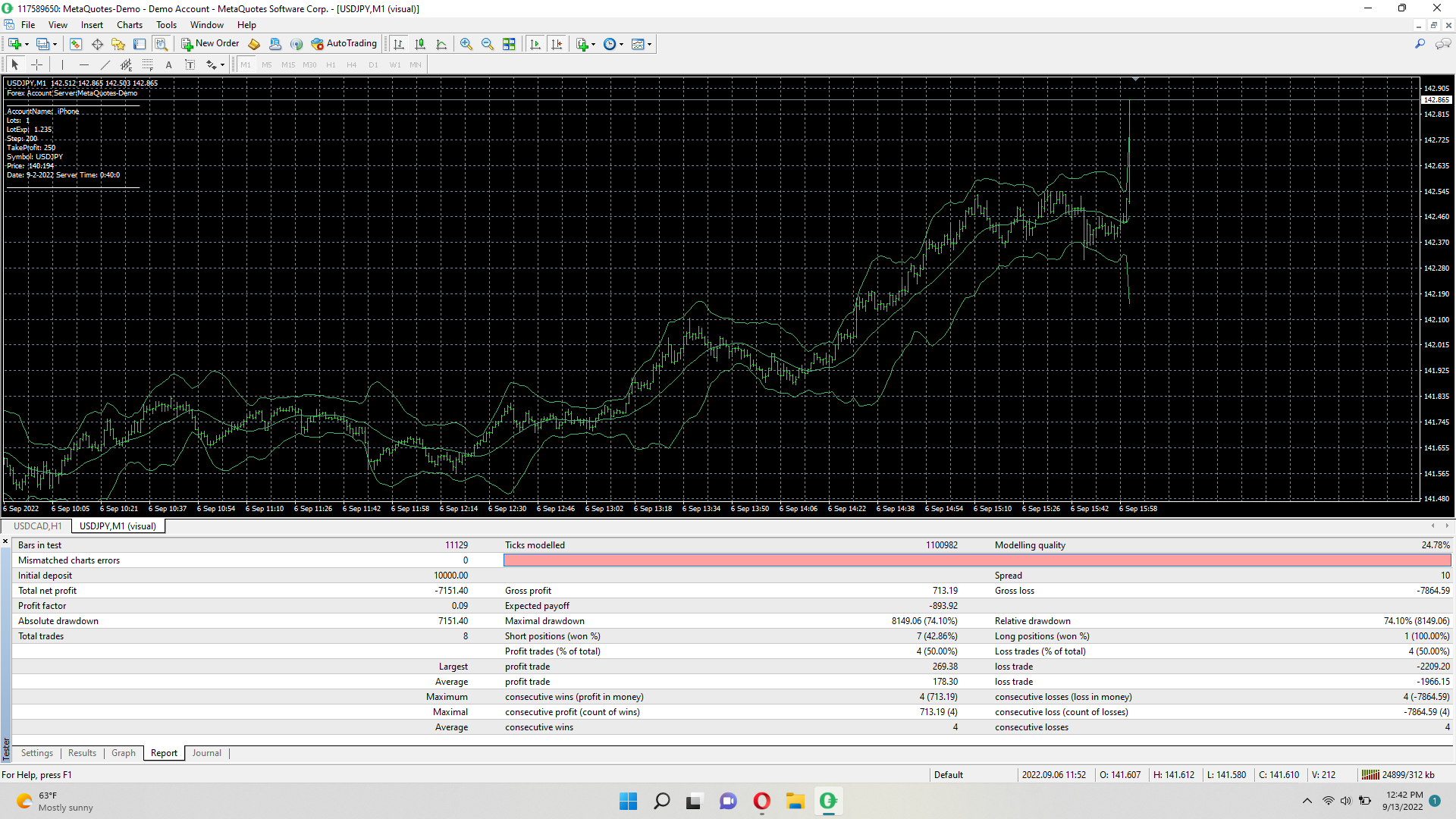Enable chart auto scroll icon

pos(535,44)
